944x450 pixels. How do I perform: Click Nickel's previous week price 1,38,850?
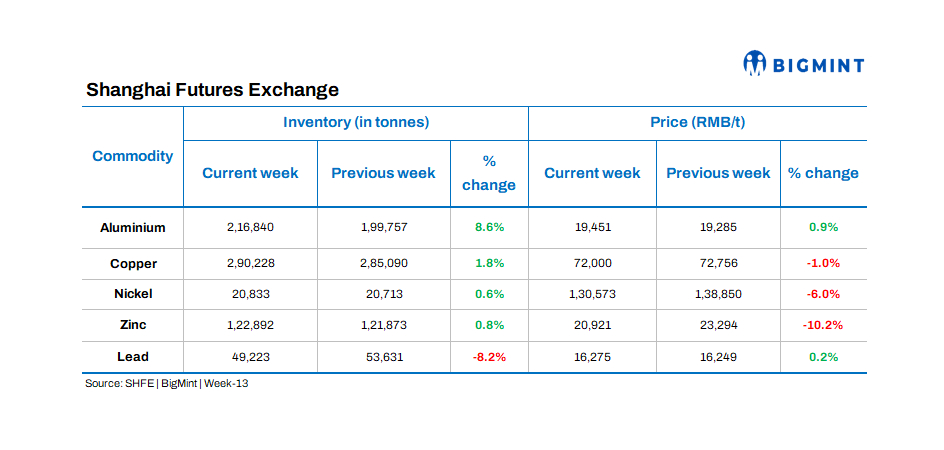tap(718, 294)
